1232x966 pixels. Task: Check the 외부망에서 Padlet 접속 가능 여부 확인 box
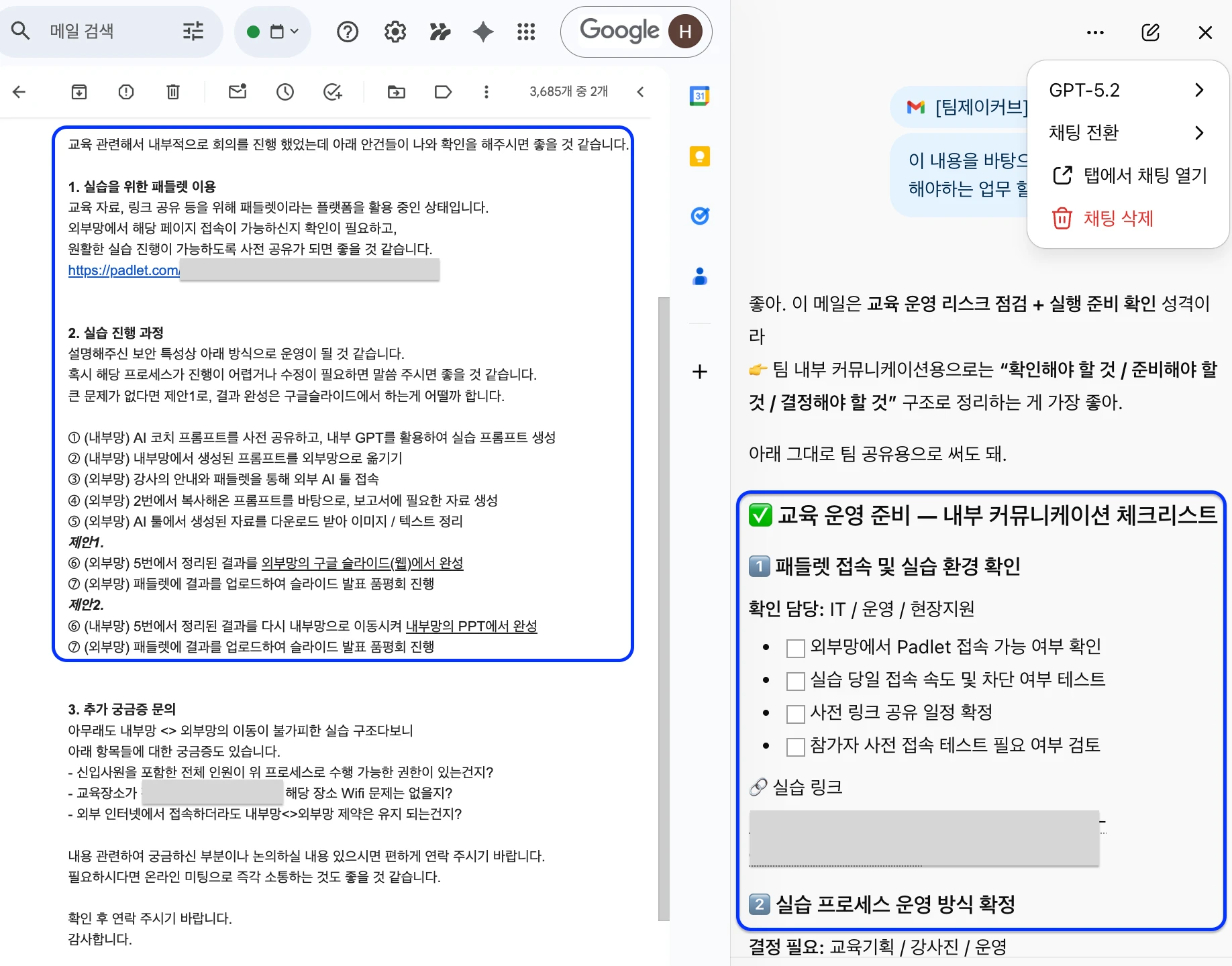click(795, 648)
